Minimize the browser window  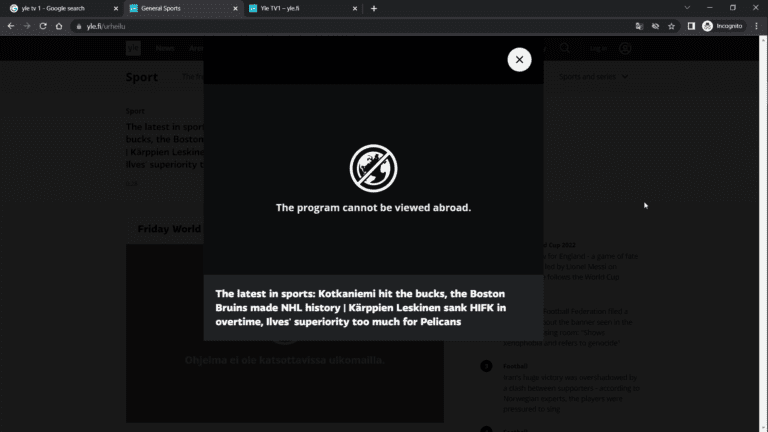(x=710, y=8)
